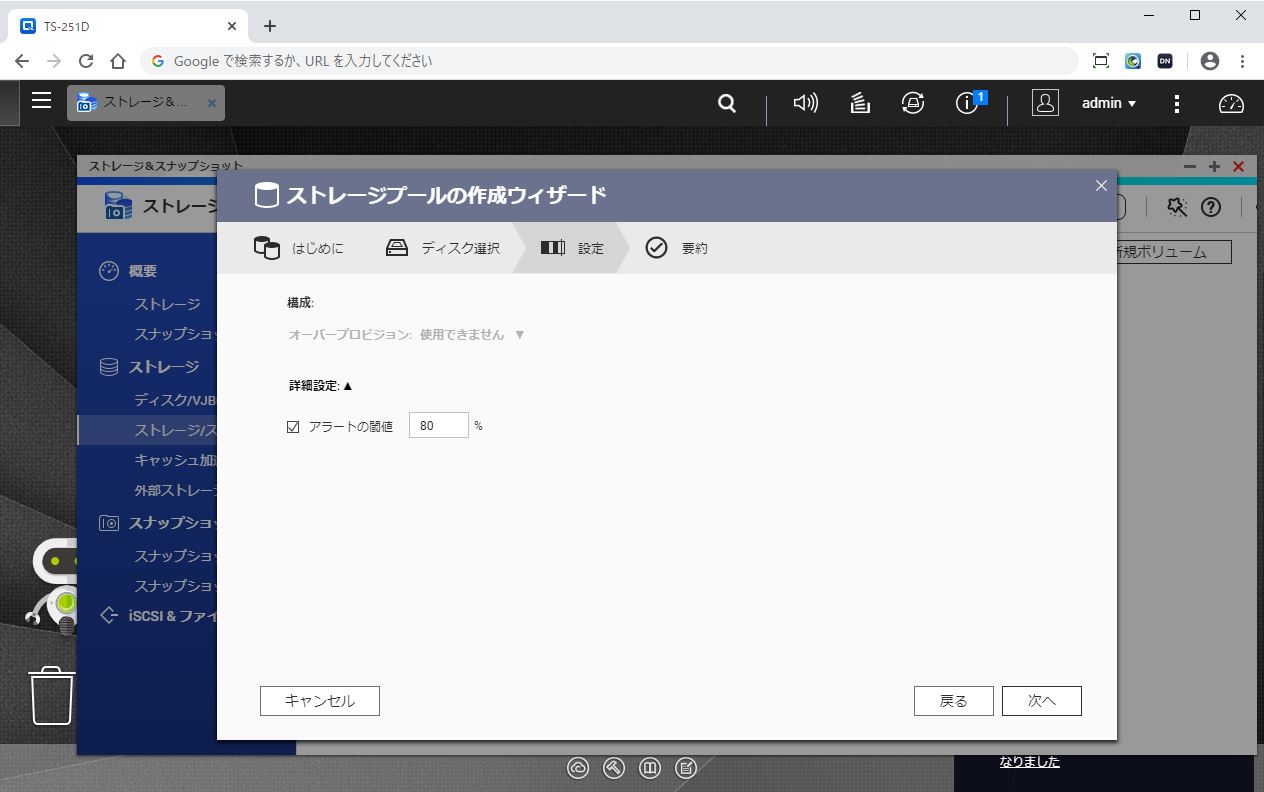Go to the ディスク選択 wizard step
The width and height of the screenshot is (1264, 792).
(x=442, y=248)
